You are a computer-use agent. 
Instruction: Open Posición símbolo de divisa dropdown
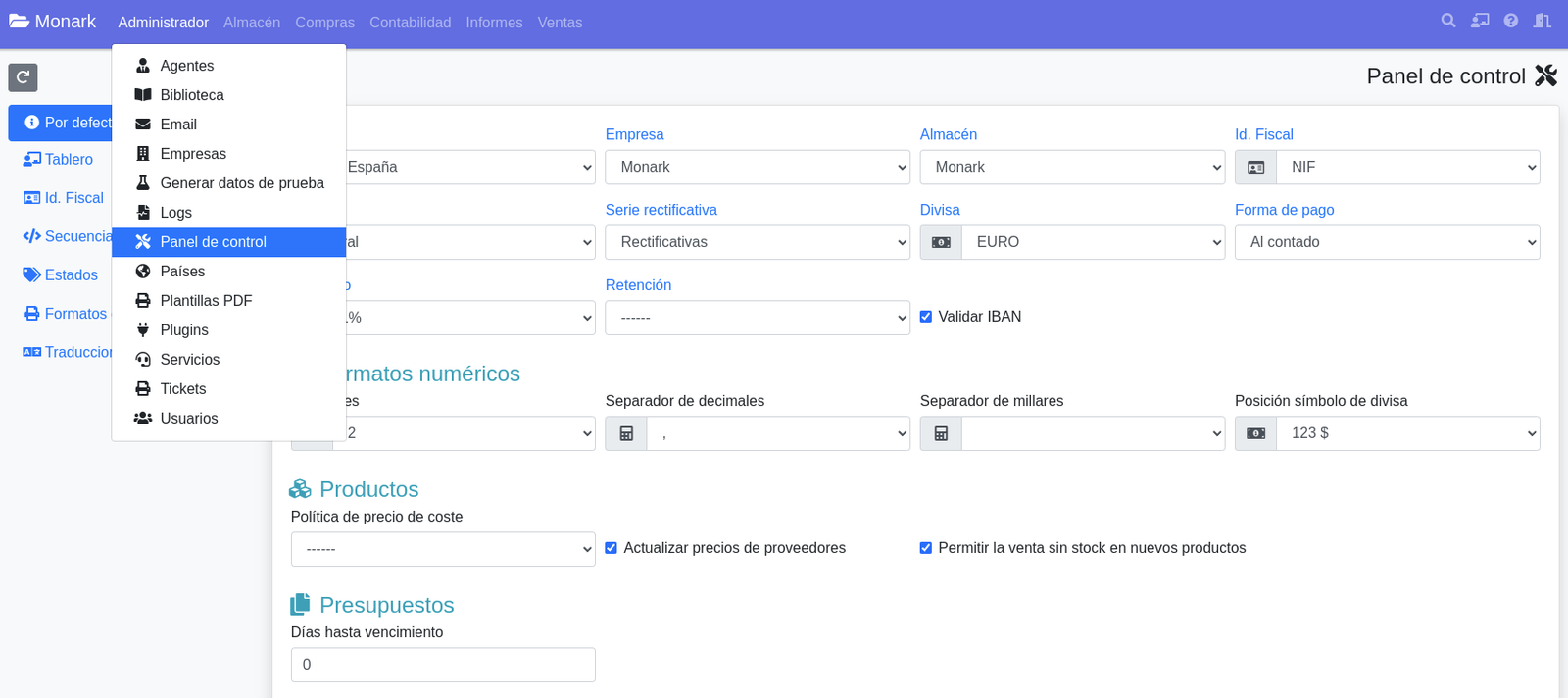click(1407, 433)
